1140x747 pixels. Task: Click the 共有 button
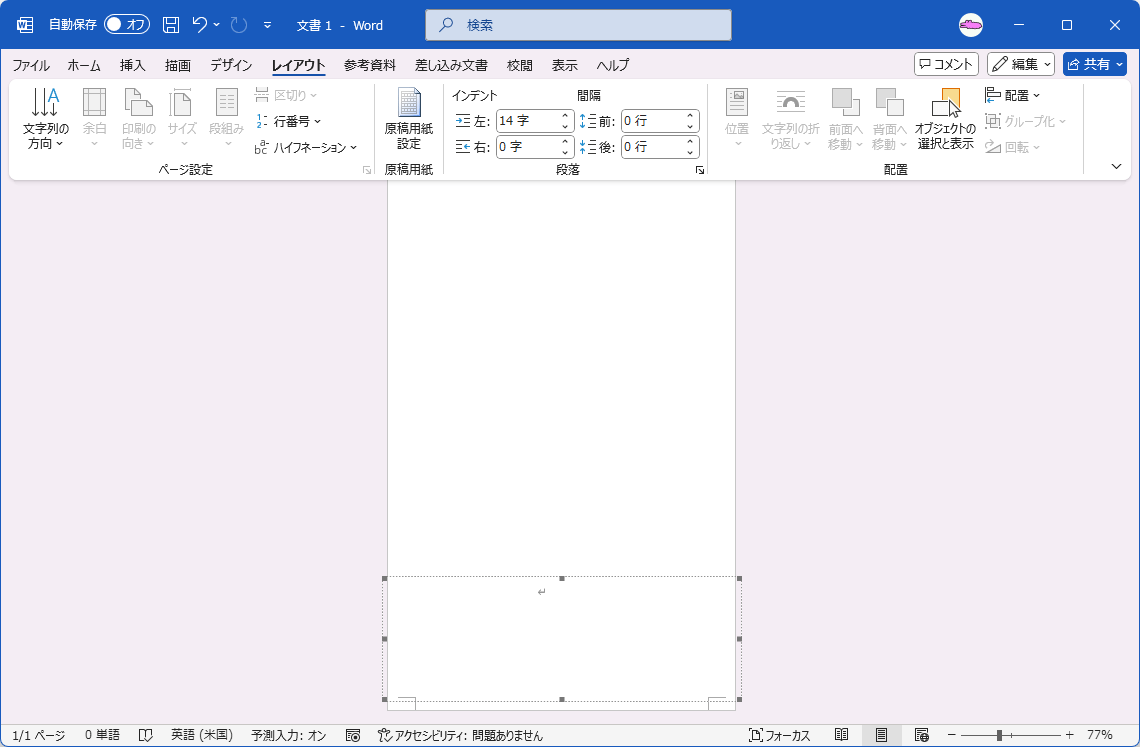point(1095,64)
